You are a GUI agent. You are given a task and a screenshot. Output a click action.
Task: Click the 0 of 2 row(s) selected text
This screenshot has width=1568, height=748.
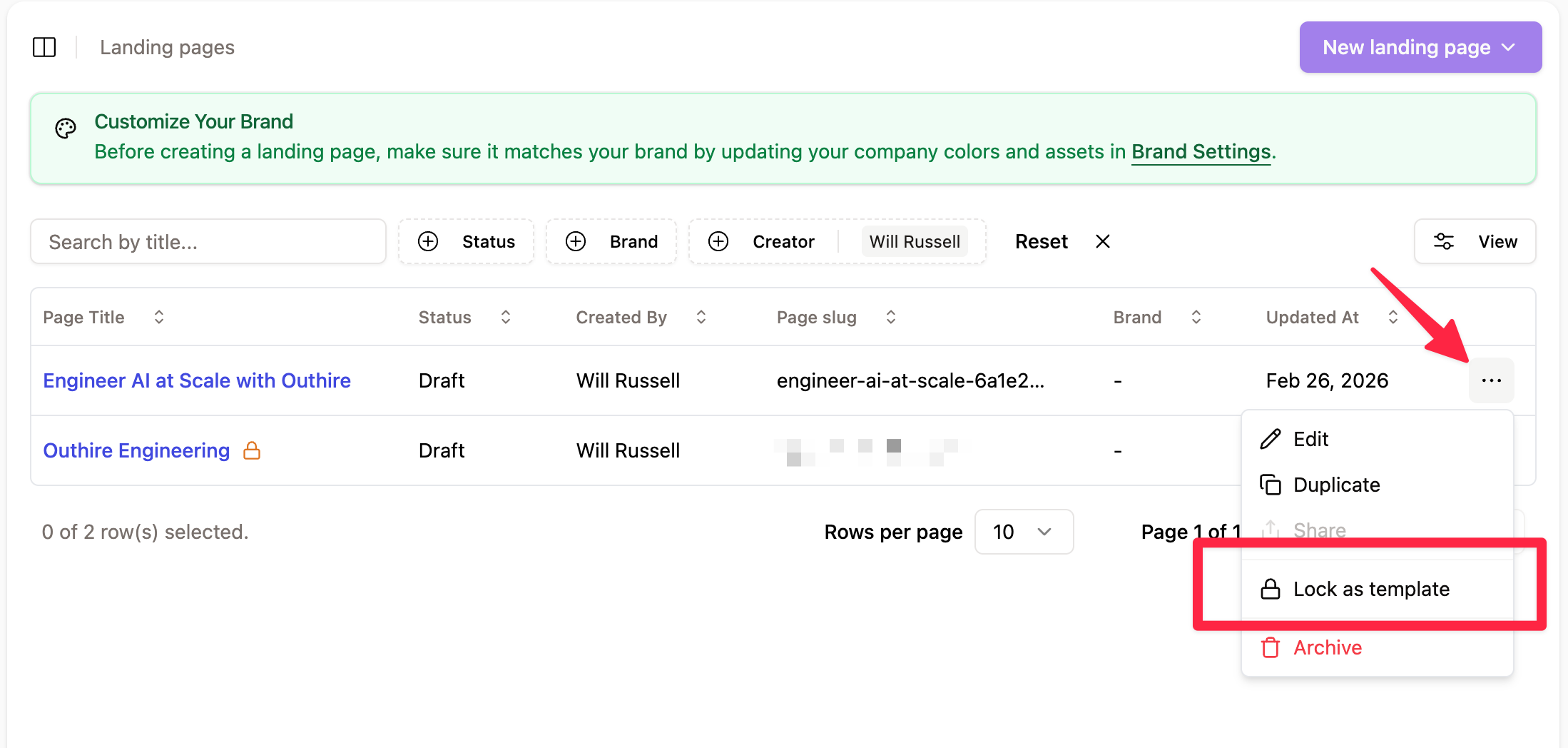coord(145,532)
